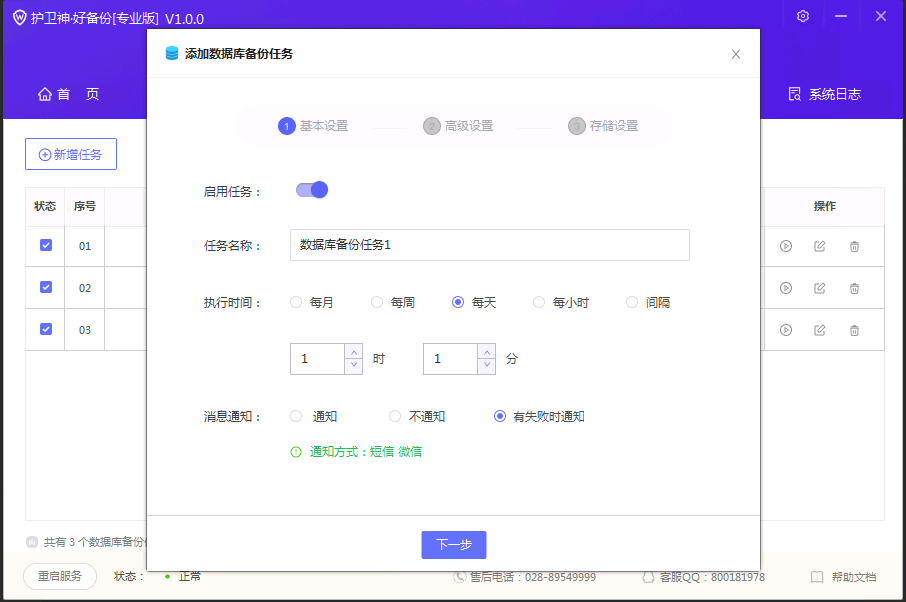Click the notification method info icon
The width and height of the screenshot is (906, 602).
pos(296,452)
